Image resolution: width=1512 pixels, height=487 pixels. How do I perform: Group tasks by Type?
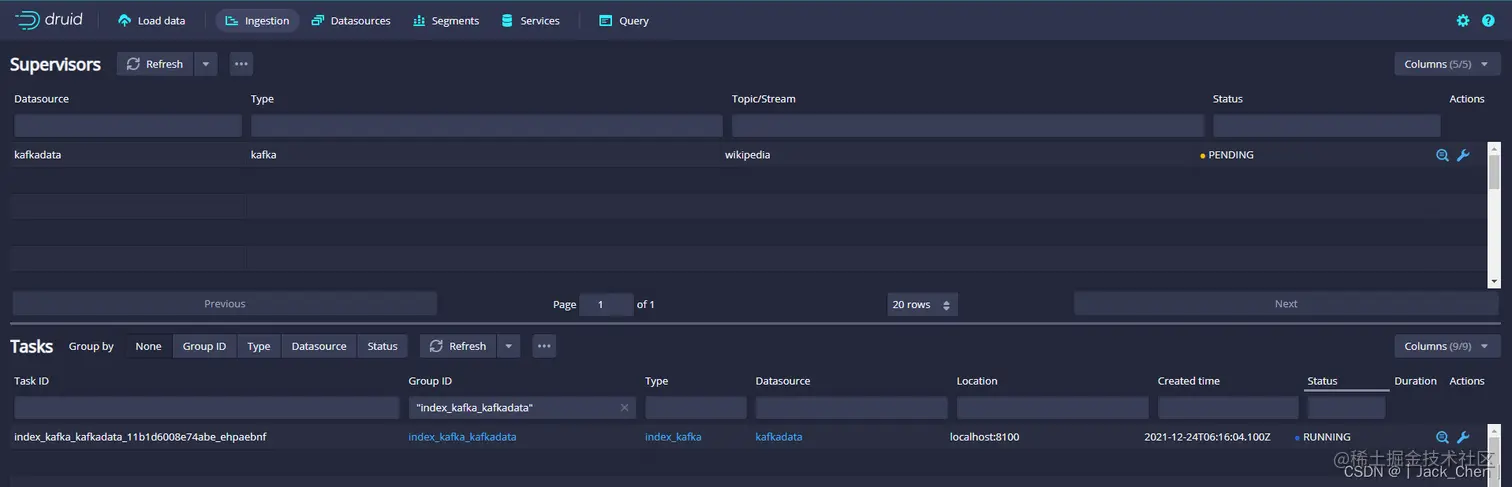tap(259, 346)
